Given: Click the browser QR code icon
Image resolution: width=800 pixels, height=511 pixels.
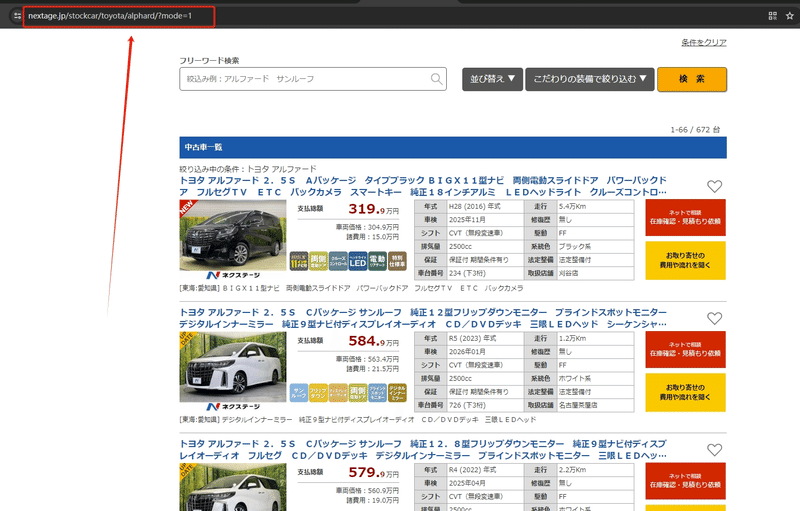Looking at the screenshot, I should tap(772, 16).
